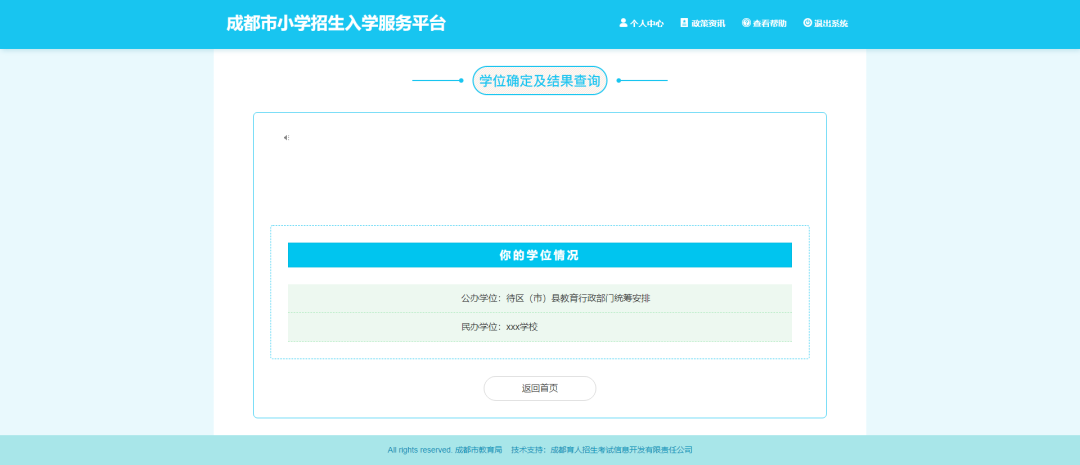Click the 成都市小学招生入学服务平台 site title

pyautogui.click(x=336, y=23)
